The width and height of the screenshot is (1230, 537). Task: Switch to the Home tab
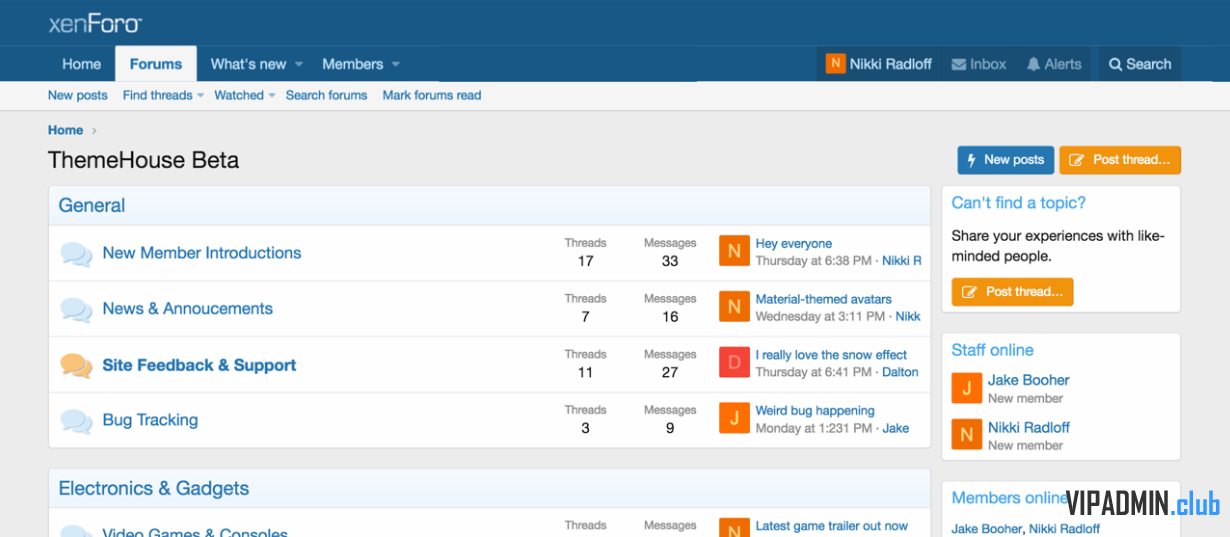(x=81, y=64)
